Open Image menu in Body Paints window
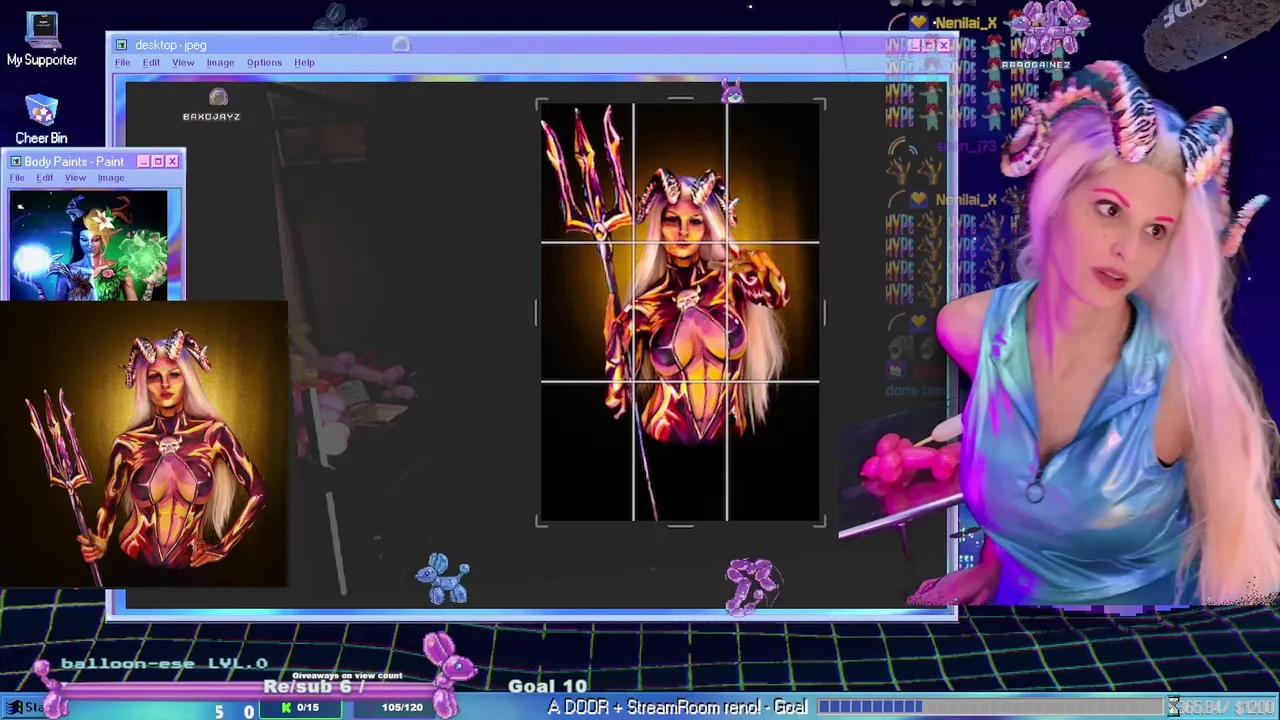 point(111,178)
